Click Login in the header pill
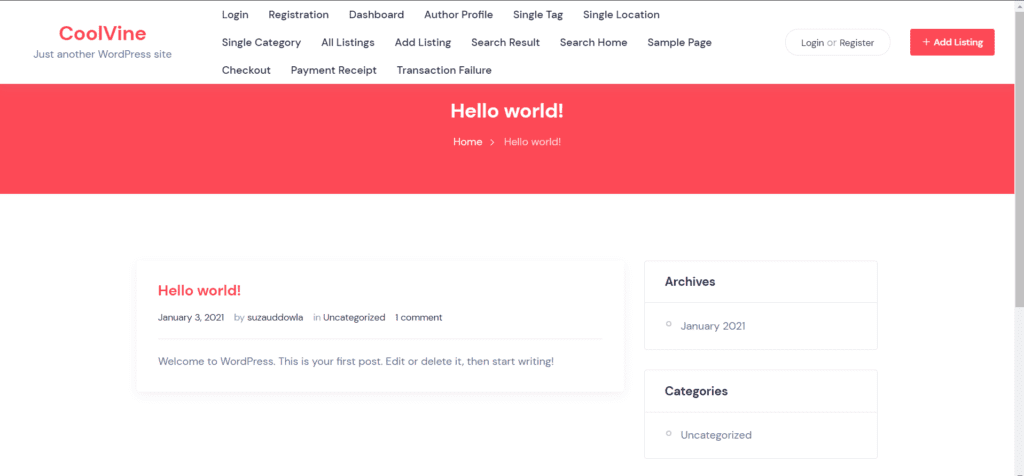 pyautogui.click(x=812, y=43)
